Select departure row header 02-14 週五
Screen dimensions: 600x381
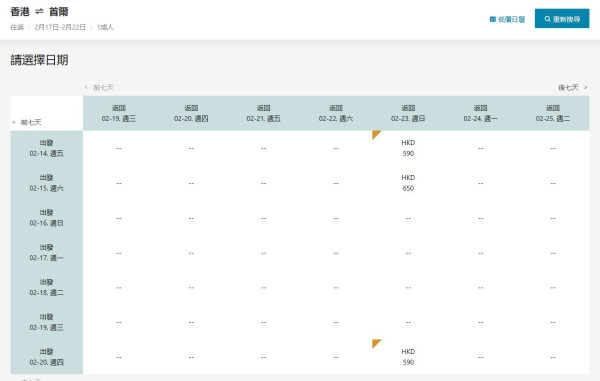(x=47, y=148)
